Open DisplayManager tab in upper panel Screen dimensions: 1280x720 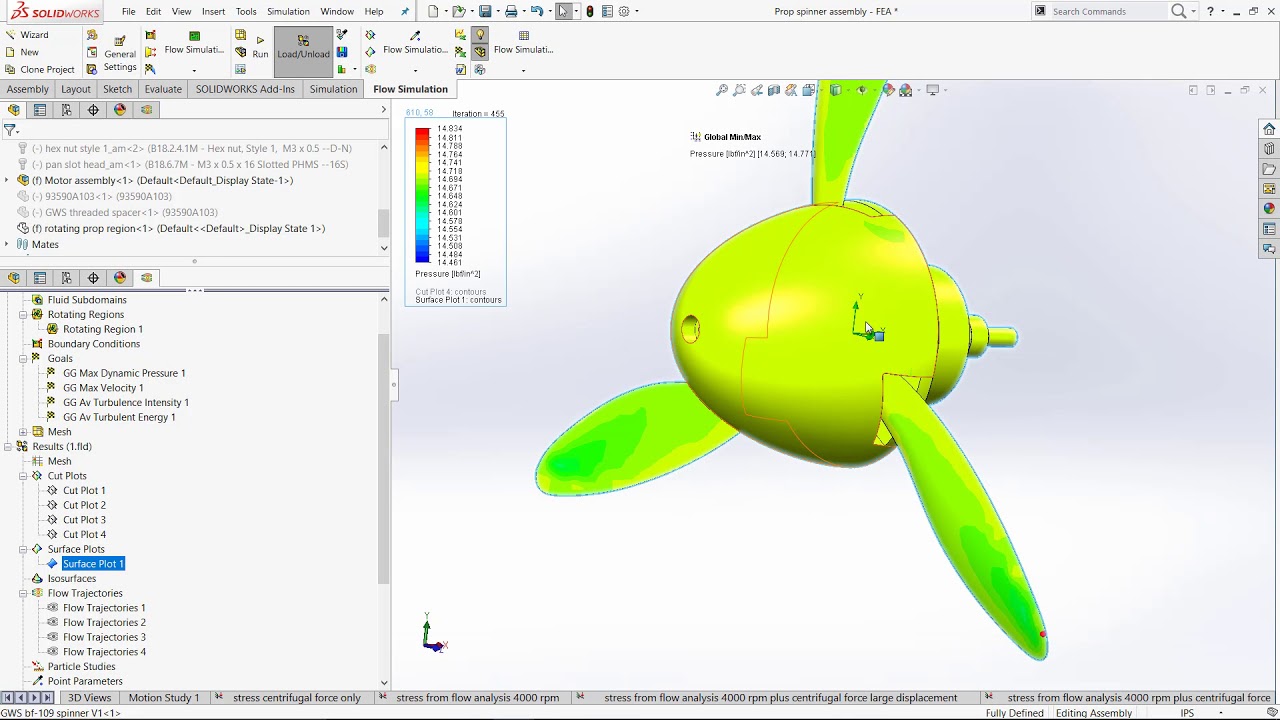(x=120, y=110)
